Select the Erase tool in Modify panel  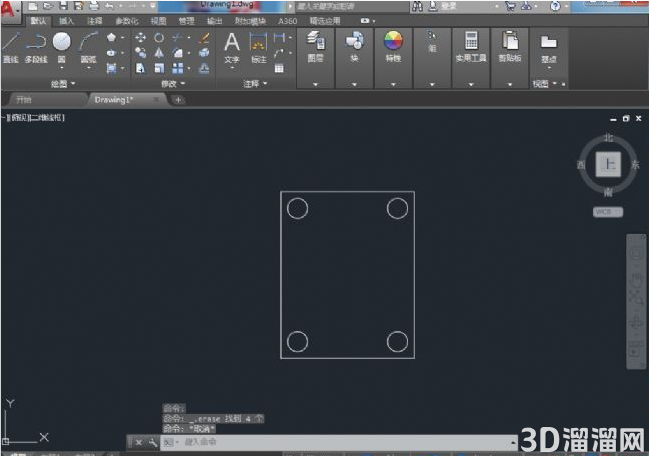click(204, 38)
